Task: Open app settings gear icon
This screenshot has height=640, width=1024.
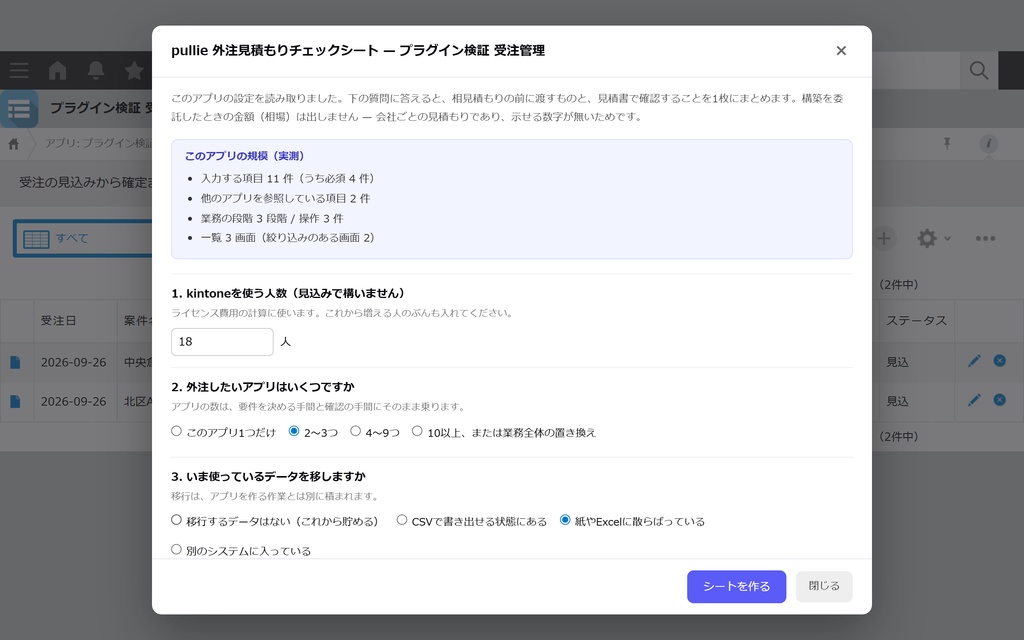Action: click(927, 238)
